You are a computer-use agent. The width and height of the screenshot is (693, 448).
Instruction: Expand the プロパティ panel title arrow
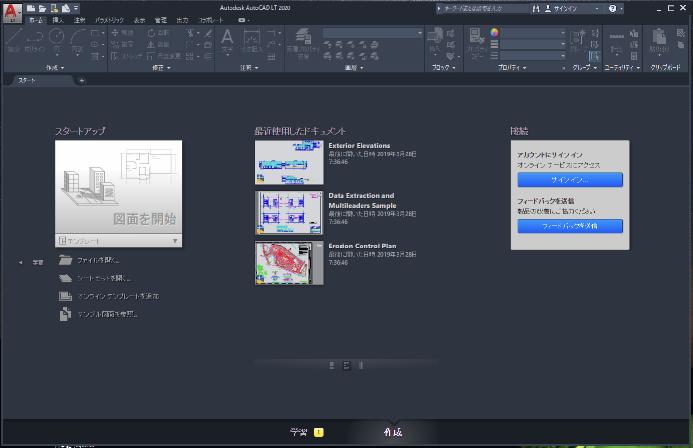click(x=525, y=68)
